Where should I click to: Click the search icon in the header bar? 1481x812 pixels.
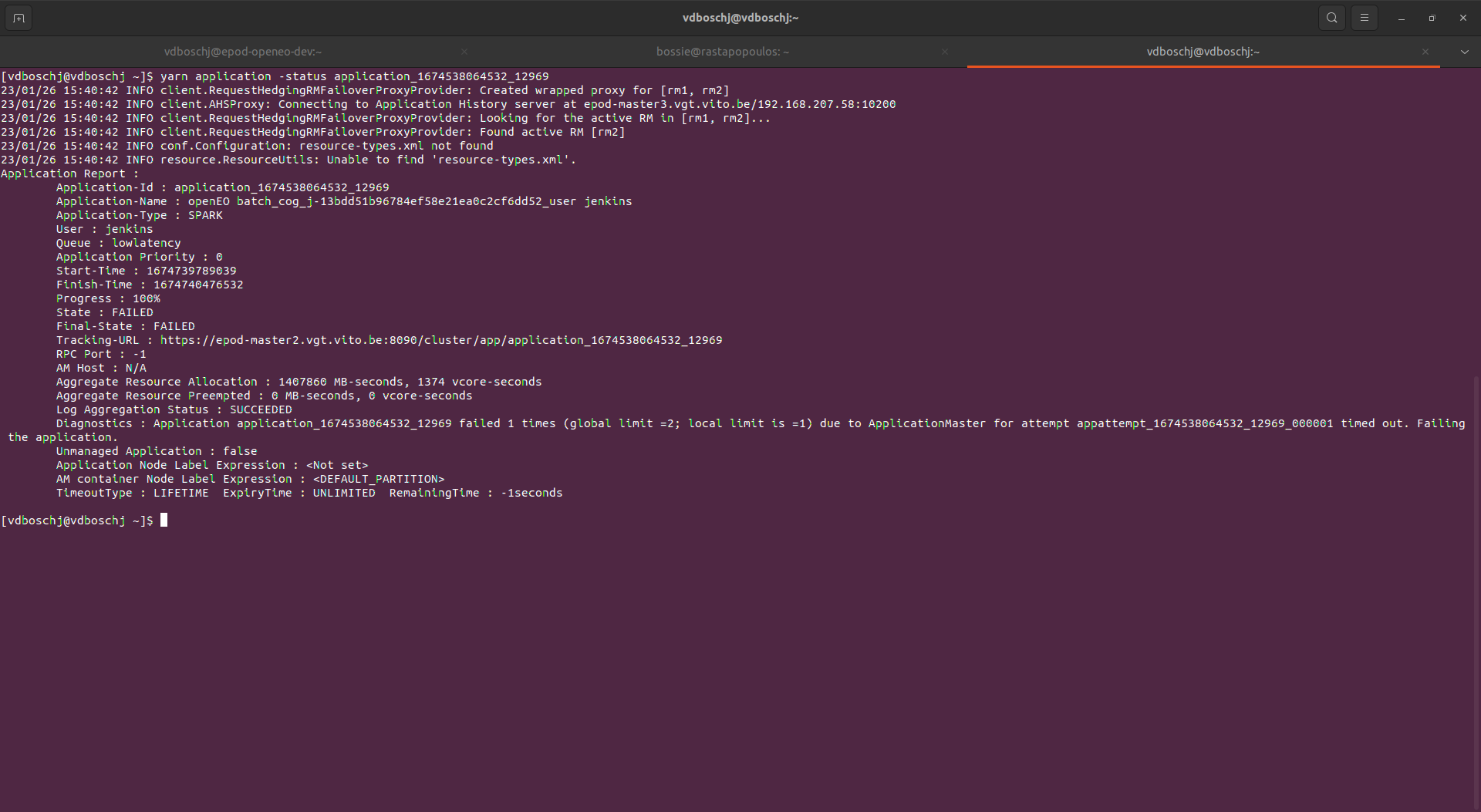1331,17
